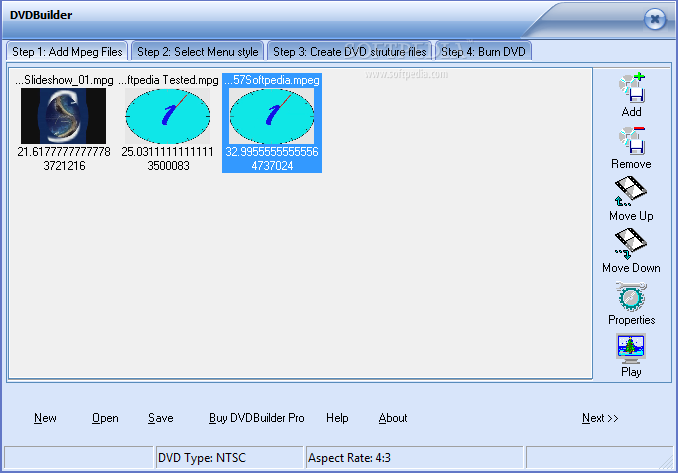Click the Move Up label text

pyautogui.click(x=631, y=216)
